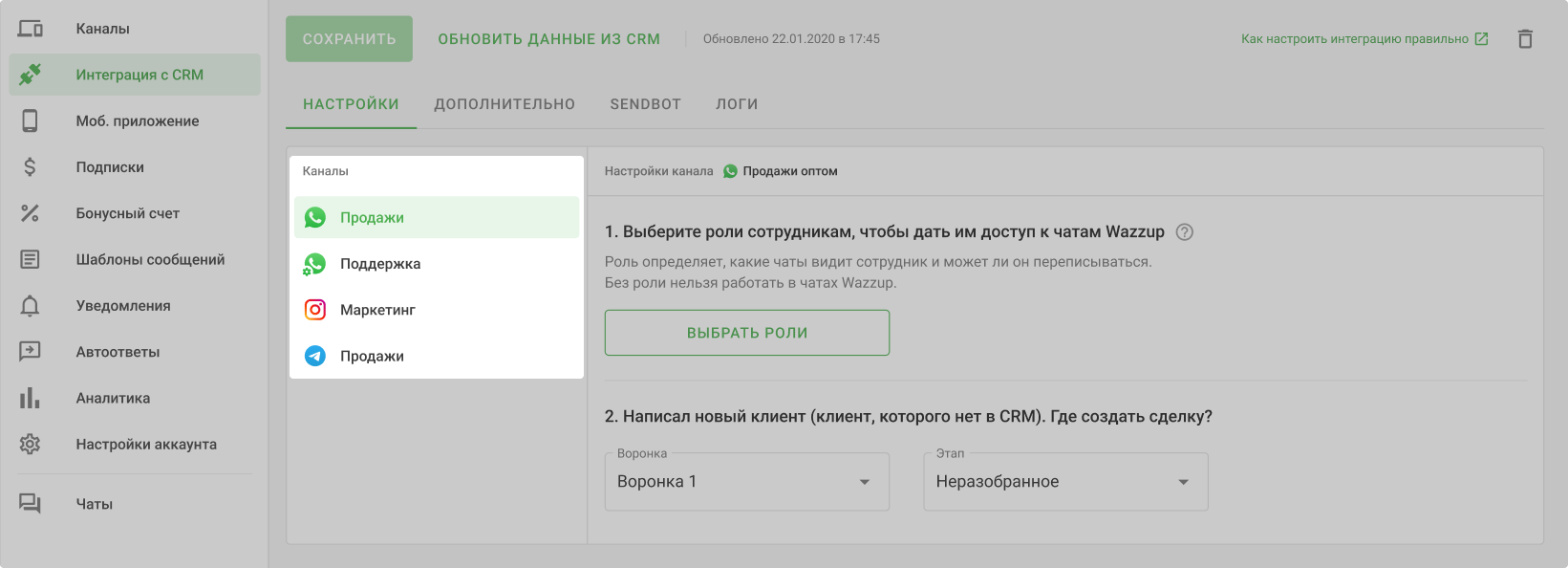Click the WhatsApp icon beside Поддержка
This screenshot has height=568, width=1568.
tap(315, 264)
